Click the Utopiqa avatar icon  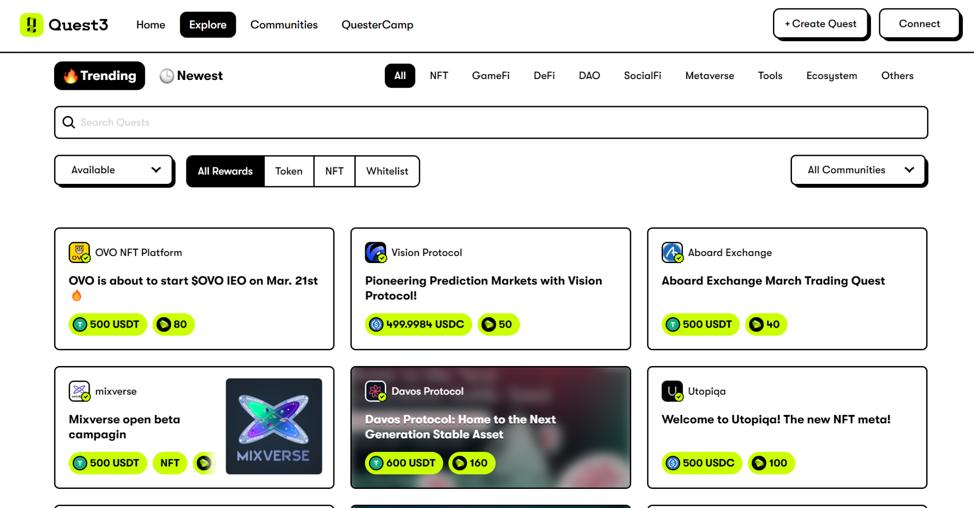(x=672, y=391)
